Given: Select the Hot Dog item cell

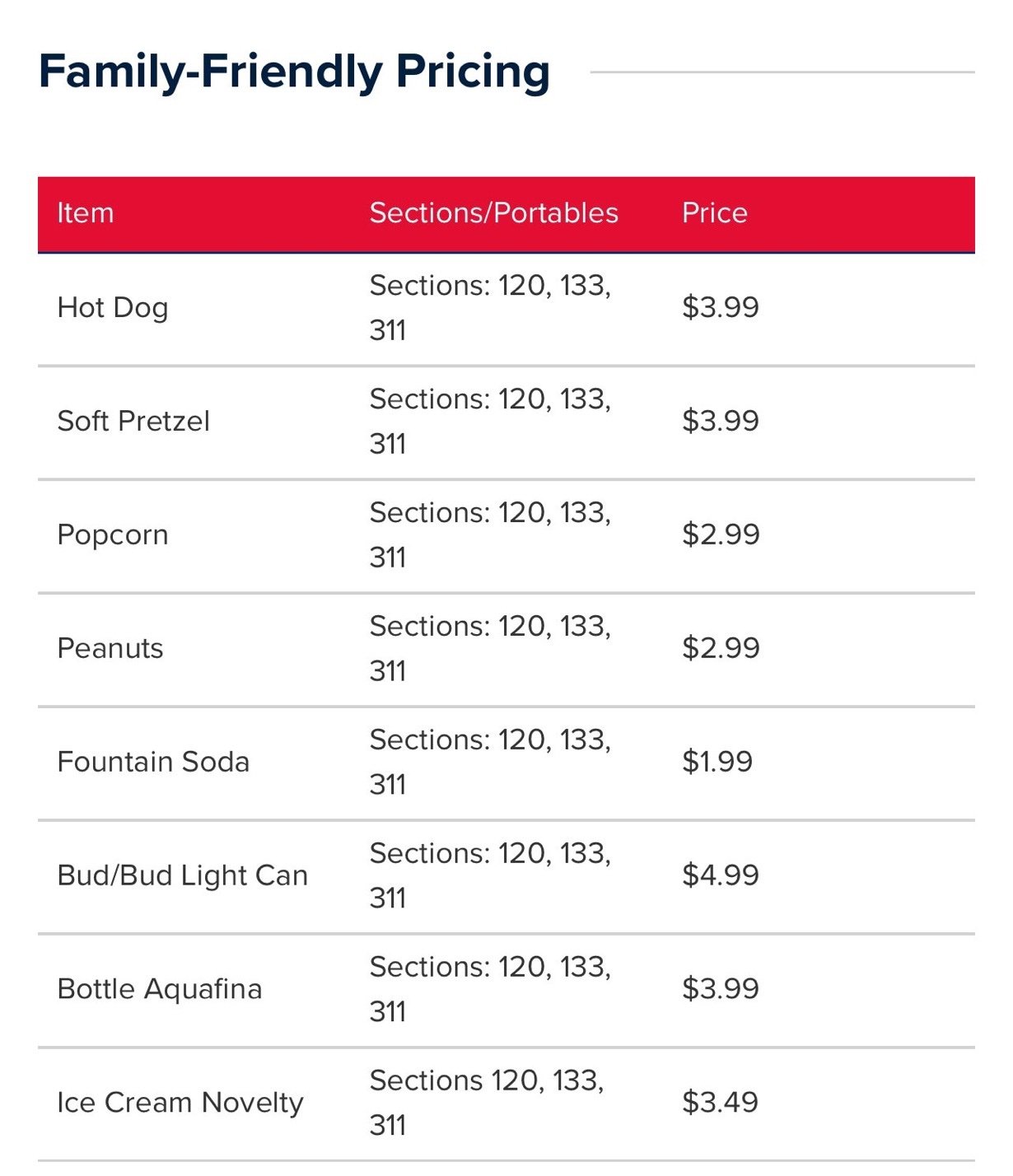Looking at the screenshot, I should point(113,308).
